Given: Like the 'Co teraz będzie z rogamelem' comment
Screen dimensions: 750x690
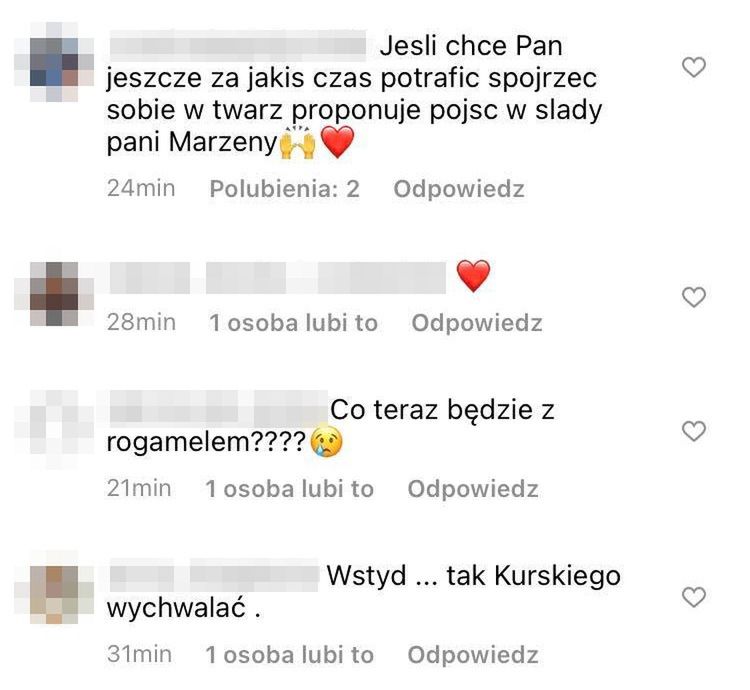Looking at the screenshot, I should (x=694, y=431).
